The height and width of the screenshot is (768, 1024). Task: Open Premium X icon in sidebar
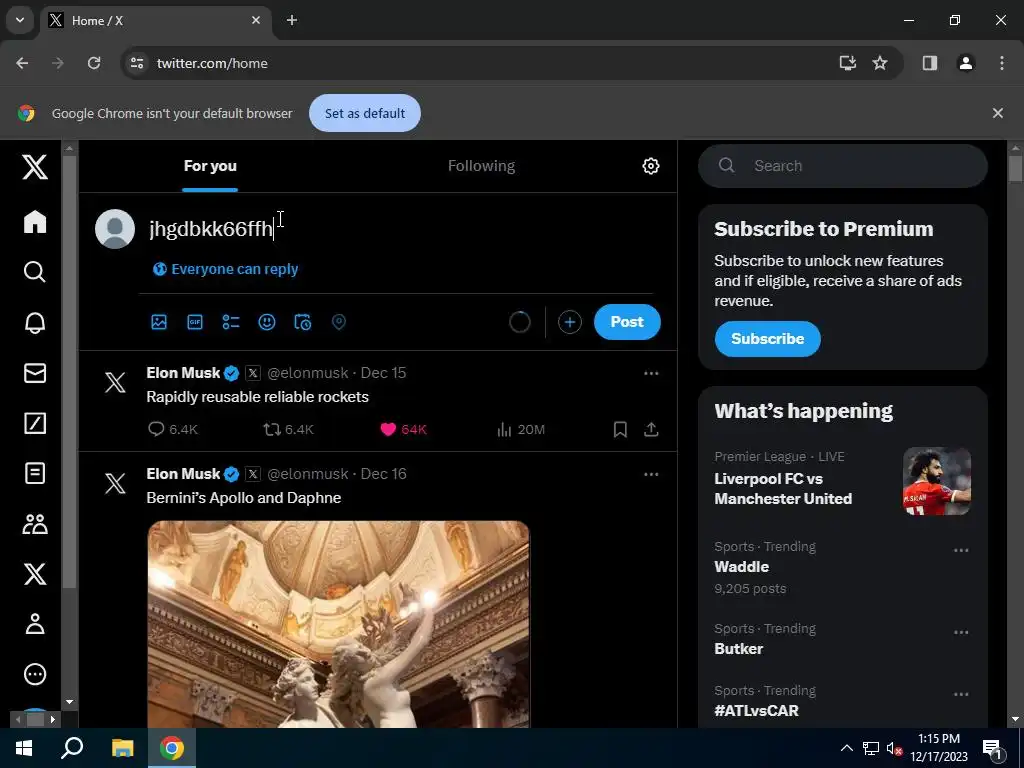35,574
